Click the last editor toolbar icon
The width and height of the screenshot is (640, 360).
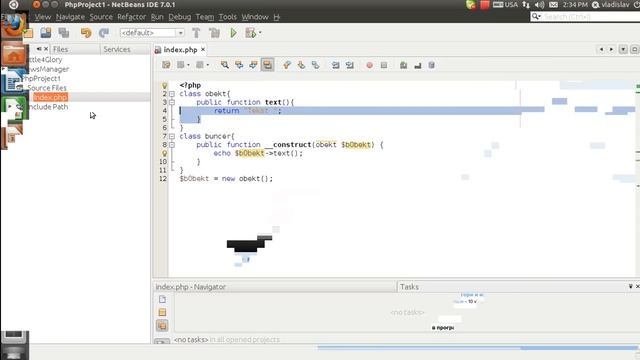pyautogui.click(x=431, y=65)
